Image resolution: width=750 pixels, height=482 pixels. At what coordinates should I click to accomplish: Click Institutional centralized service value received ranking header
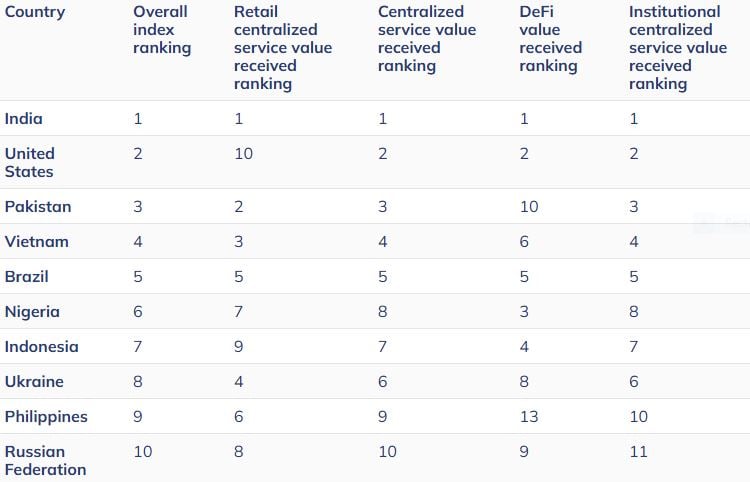pos(675,48)
